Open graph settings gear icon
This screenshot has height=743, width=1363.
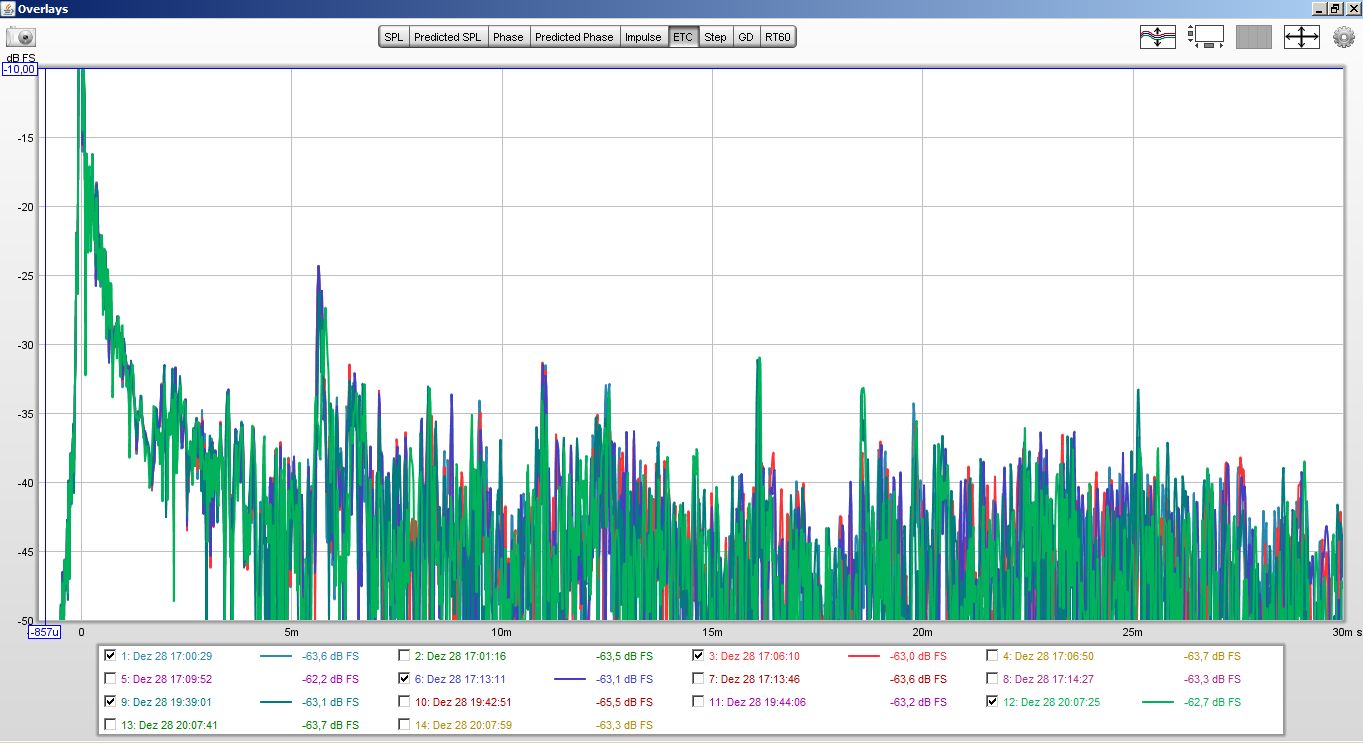coord(1344,38)
